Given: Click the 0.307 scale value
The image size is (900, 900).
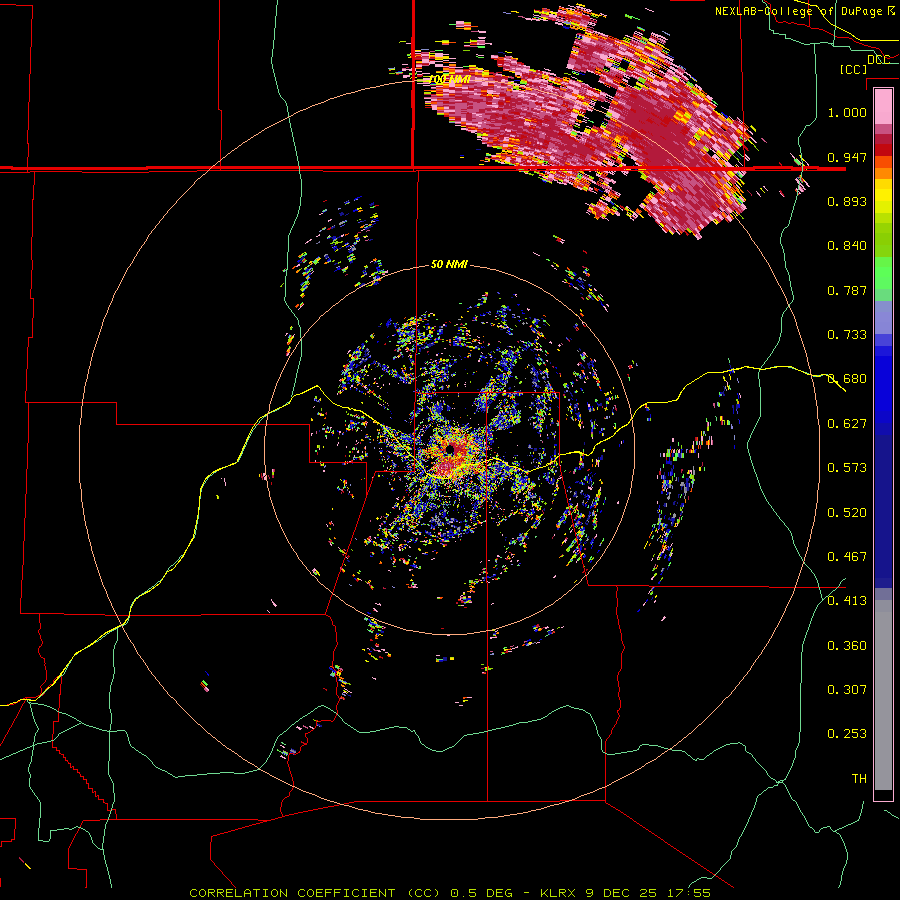Looking at the screenshot, I should coord(847,690).
